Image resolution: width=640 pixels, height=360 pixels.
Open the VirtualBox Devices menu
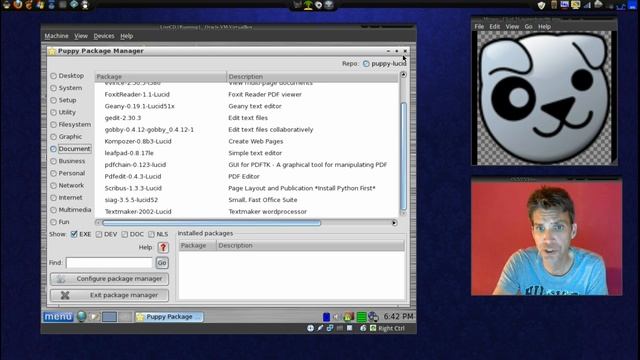104,36
